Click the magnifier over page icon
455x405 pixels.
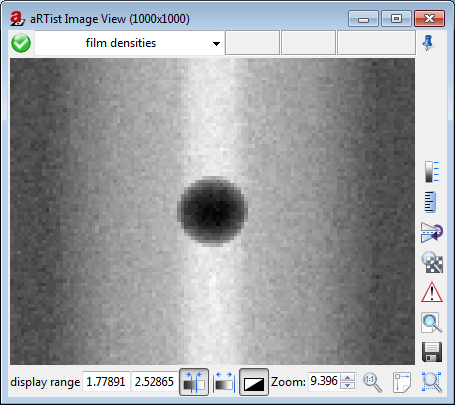[432, 322]
